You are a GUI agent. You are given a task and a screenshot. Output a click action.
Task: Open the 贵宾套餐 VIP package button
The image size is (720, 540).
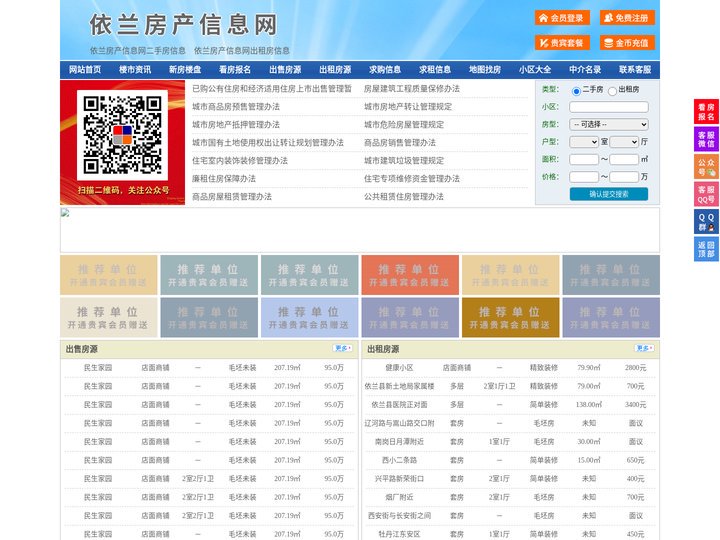click(x=562, y=43)
